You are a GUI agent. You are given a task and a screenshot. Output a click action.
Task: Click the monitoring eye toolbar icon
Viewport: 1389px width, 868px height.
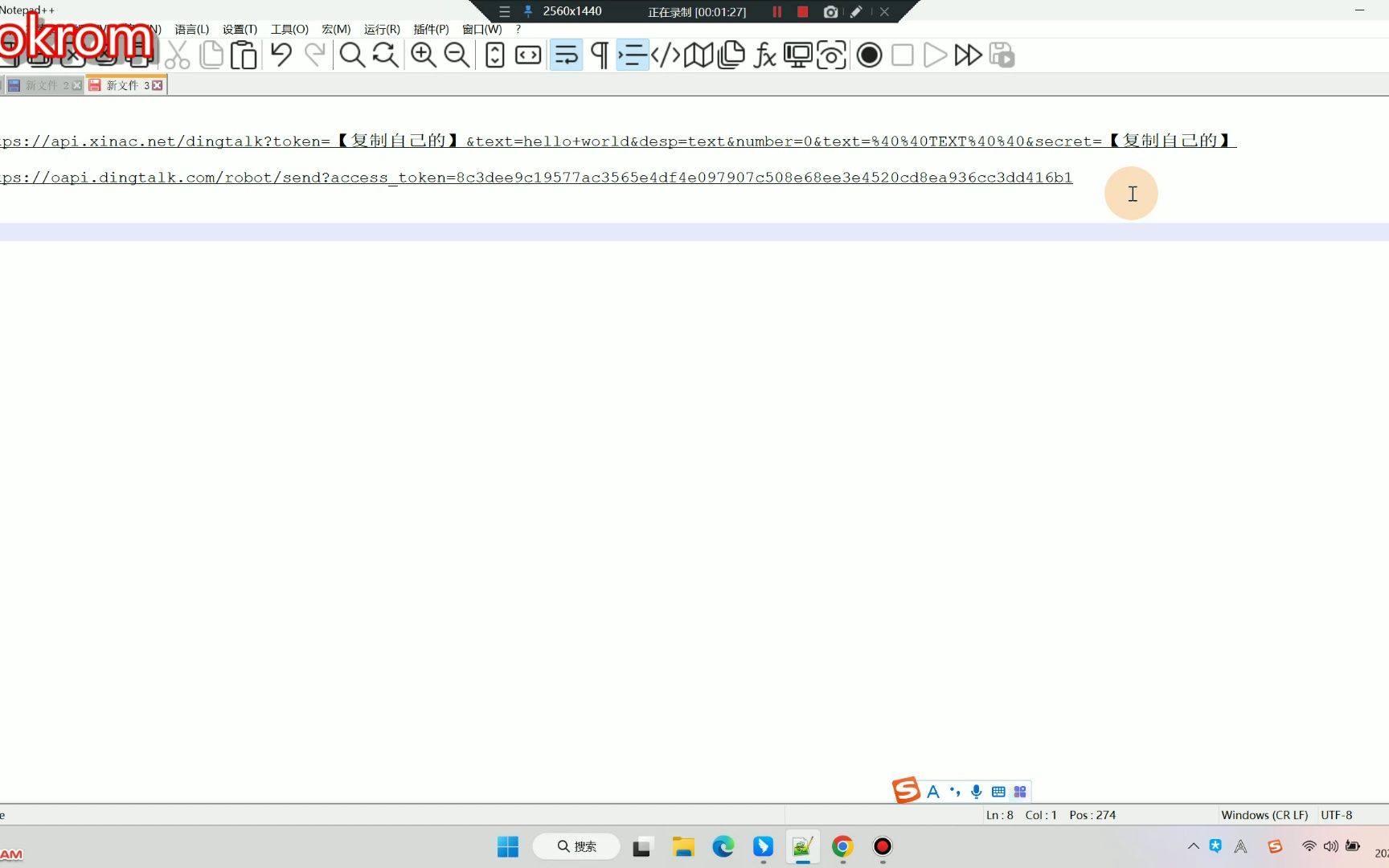[x=831, y=55]
